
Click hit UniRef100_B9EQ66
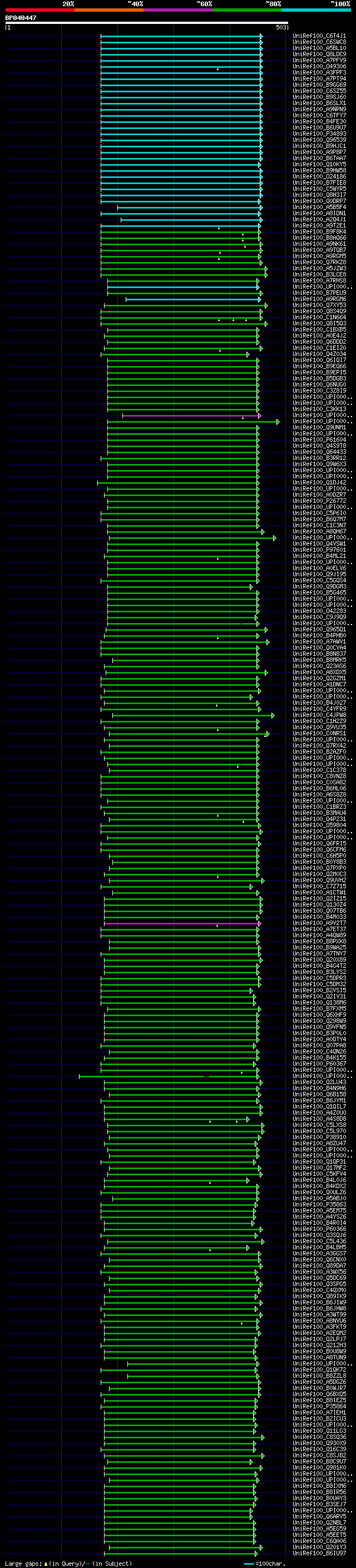point(319,367)
